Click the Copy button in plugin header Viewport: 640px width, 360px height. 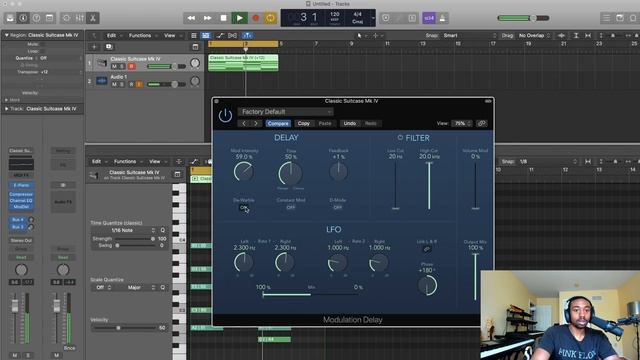304,123
